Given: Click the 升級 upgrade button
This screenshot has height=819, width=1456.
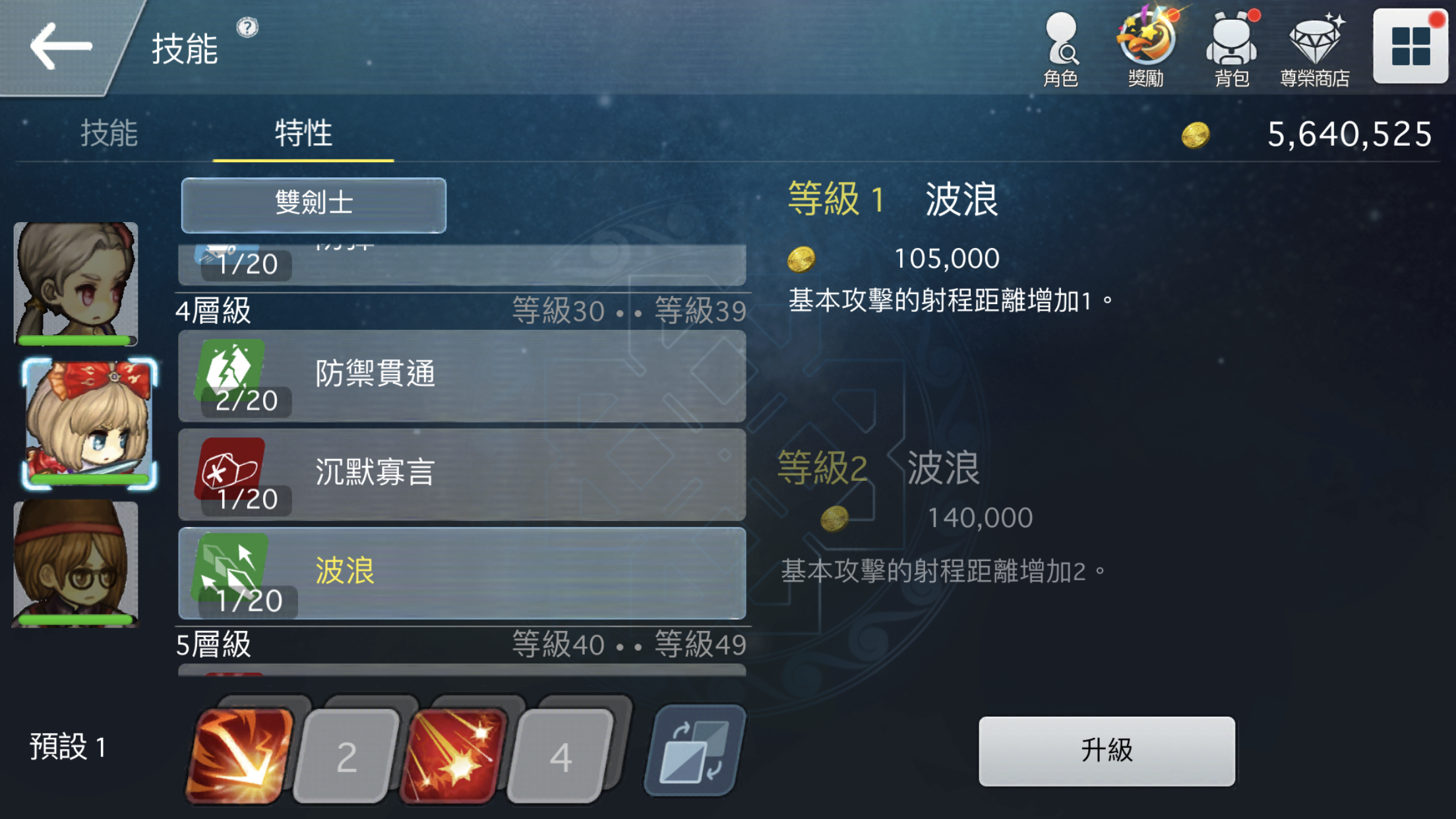Looking at the screenshot, I should tap(1107, 750).
